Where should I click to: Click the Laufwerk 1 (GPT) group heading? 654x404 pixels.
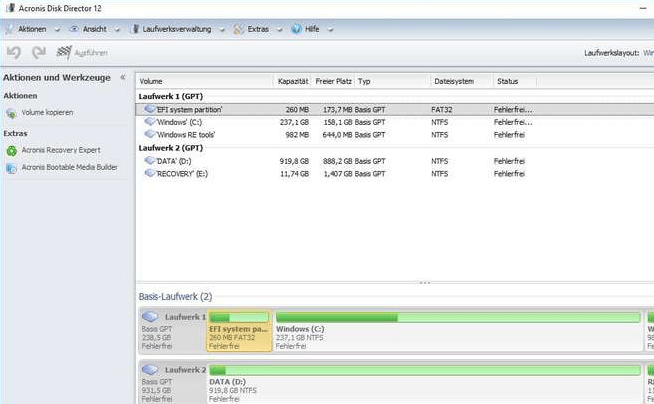(171, 96)
